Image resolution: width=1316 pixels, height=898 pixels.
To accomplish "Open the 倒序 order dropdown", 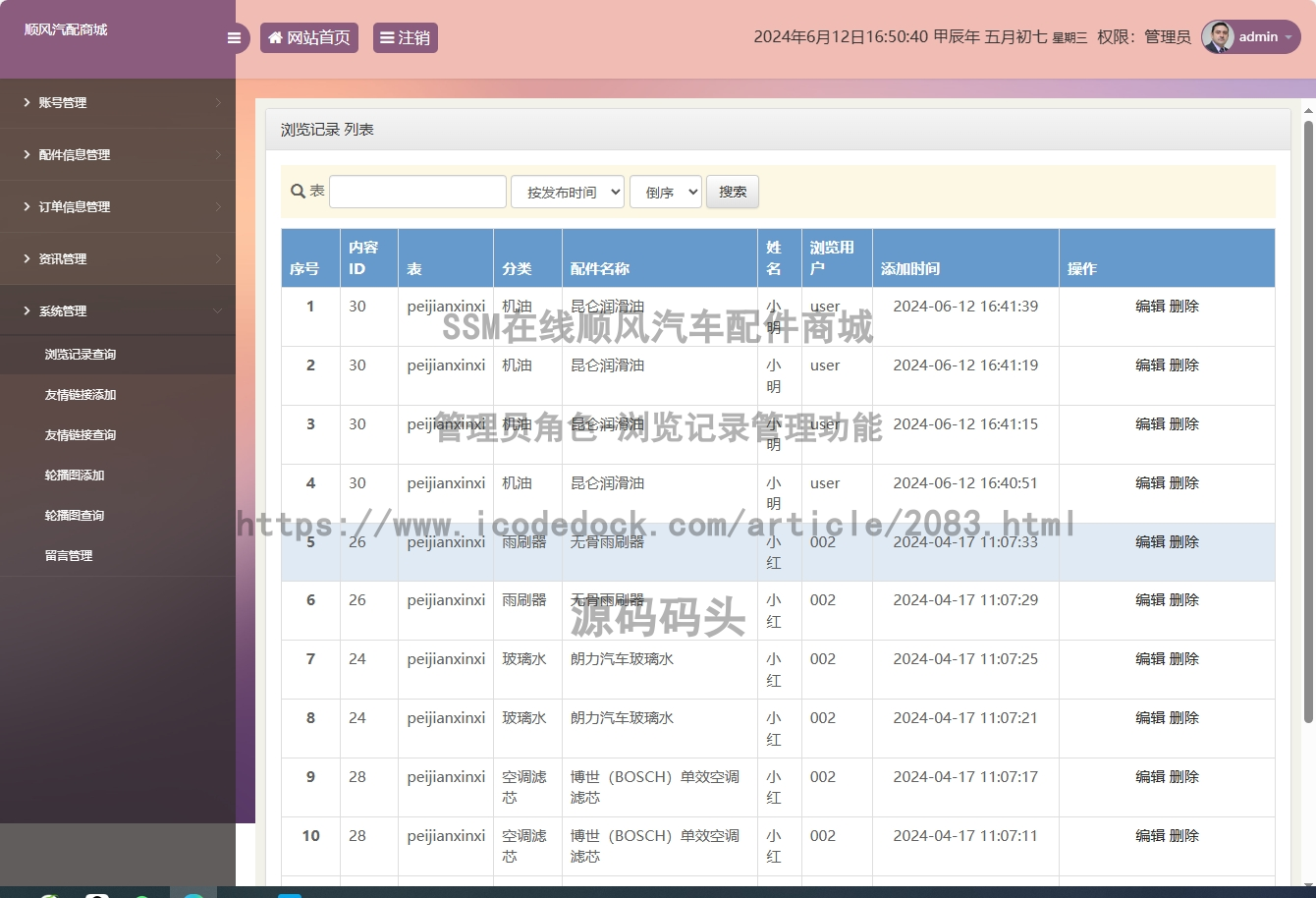I will tap(666, 192).
